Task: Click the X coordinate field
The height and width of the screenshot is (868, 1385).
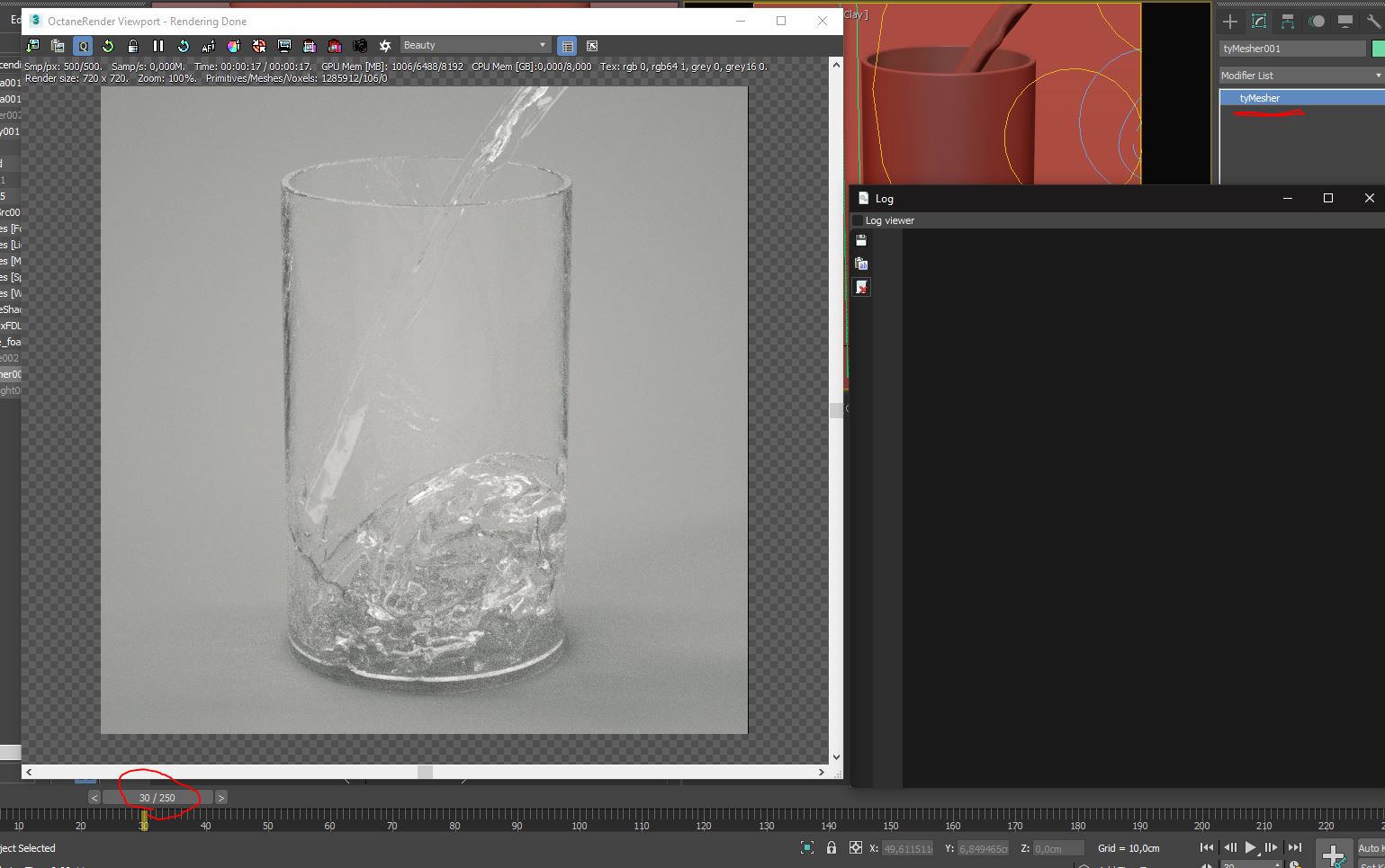Action: pyautogui.click(x=908, y=848)
